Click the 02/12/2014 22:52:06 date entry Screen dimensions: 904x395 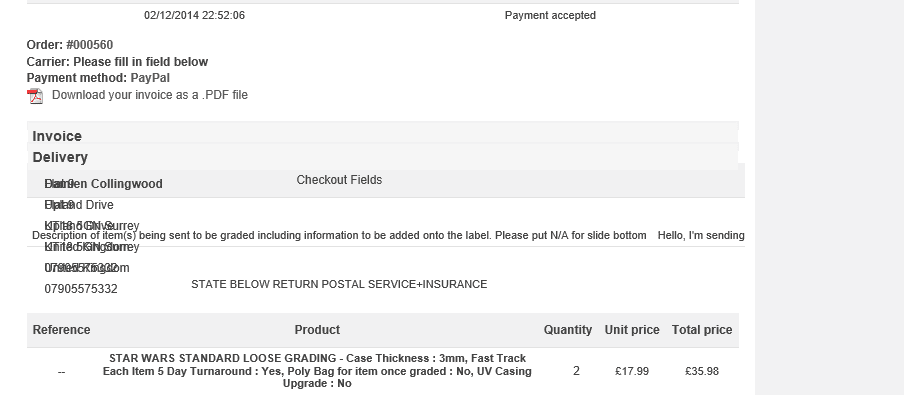tap(194, 16)
